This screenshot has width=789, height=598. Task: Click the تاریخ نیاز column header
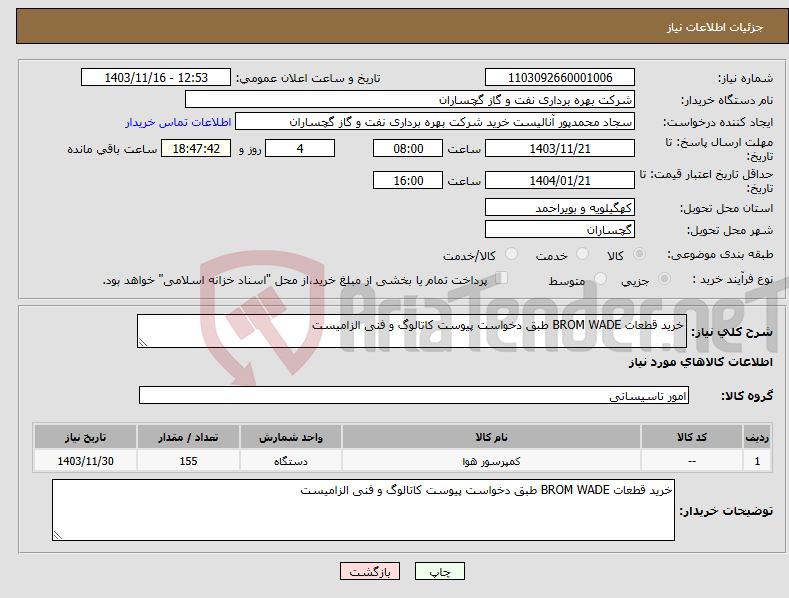tap(86, 437)
